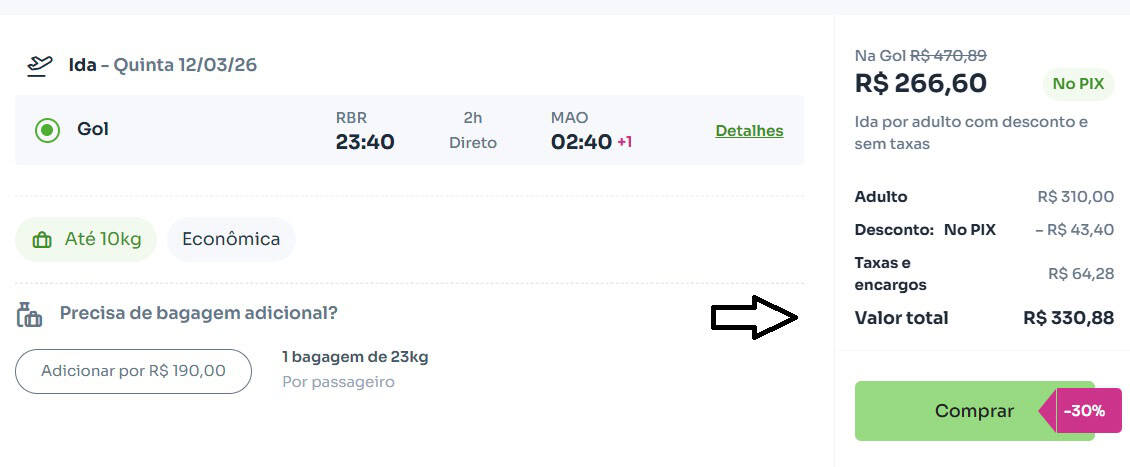Viewport: 1130px width, 467px height.
Task: Click Adicionar por R$ 190,00 button
Action: pyautogui.click(x=133, y=371)
